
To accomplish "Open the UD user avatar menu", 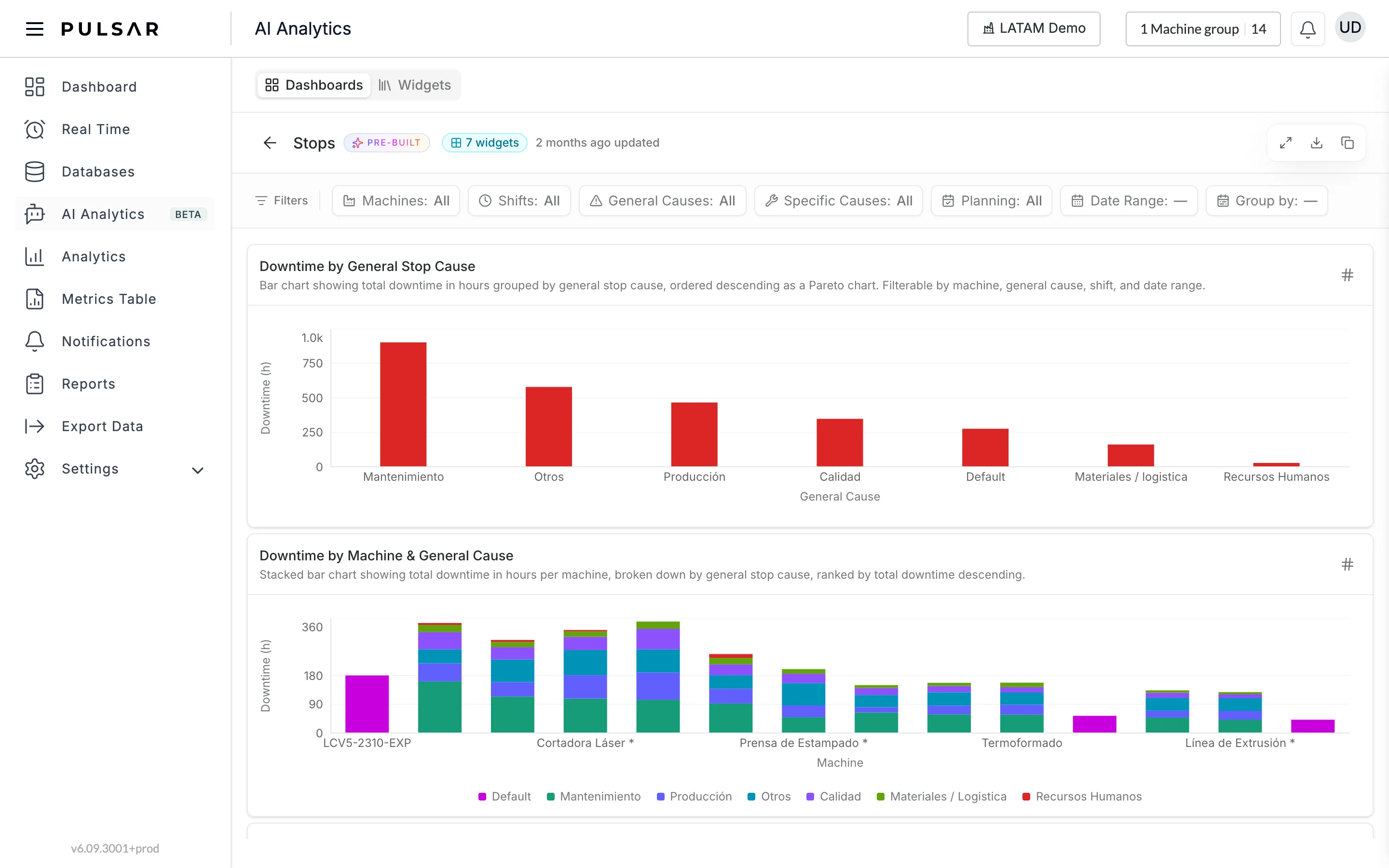I will pos(1350,27).
